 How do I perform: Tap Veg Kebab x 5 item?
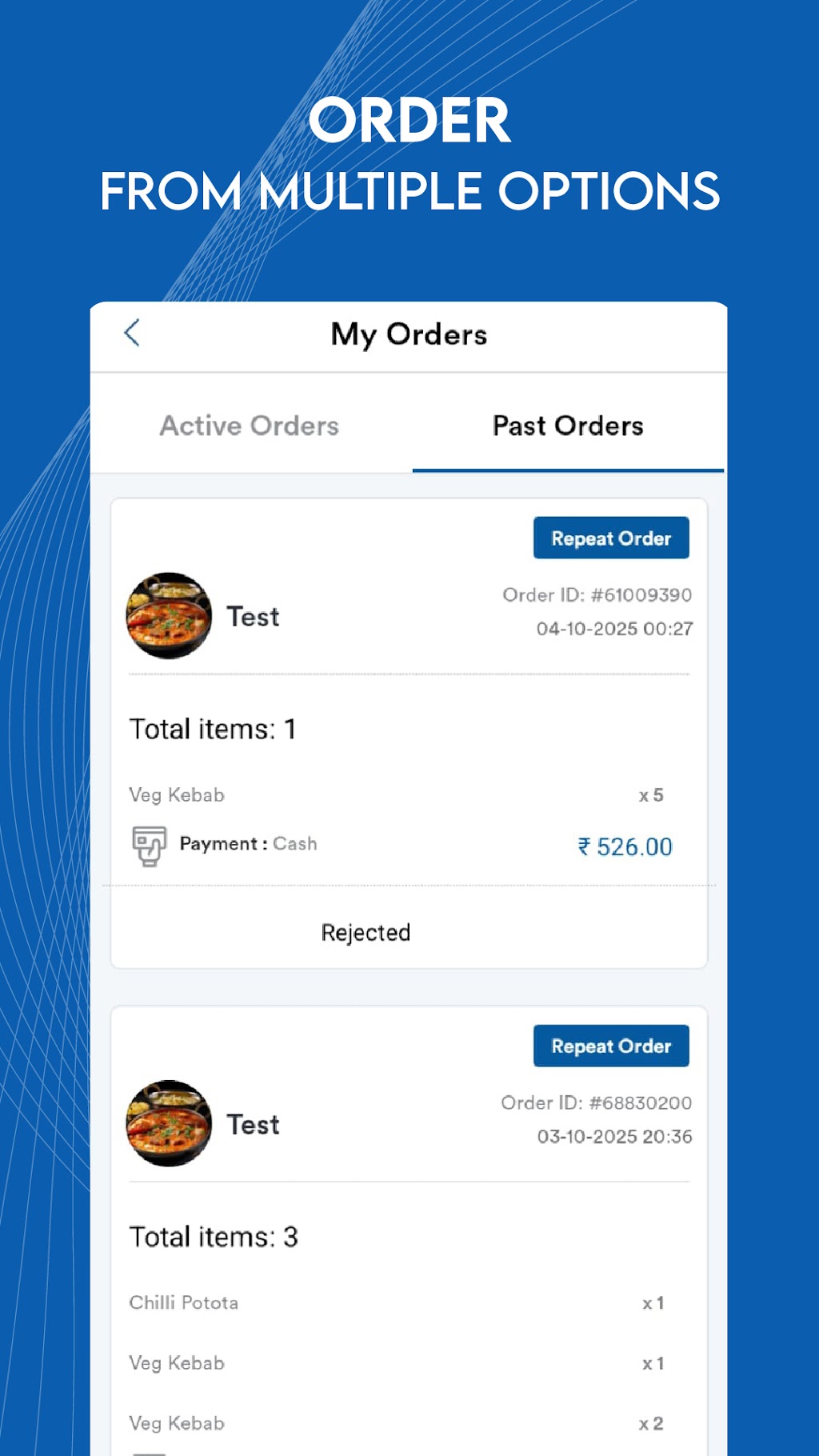point(397,795)
